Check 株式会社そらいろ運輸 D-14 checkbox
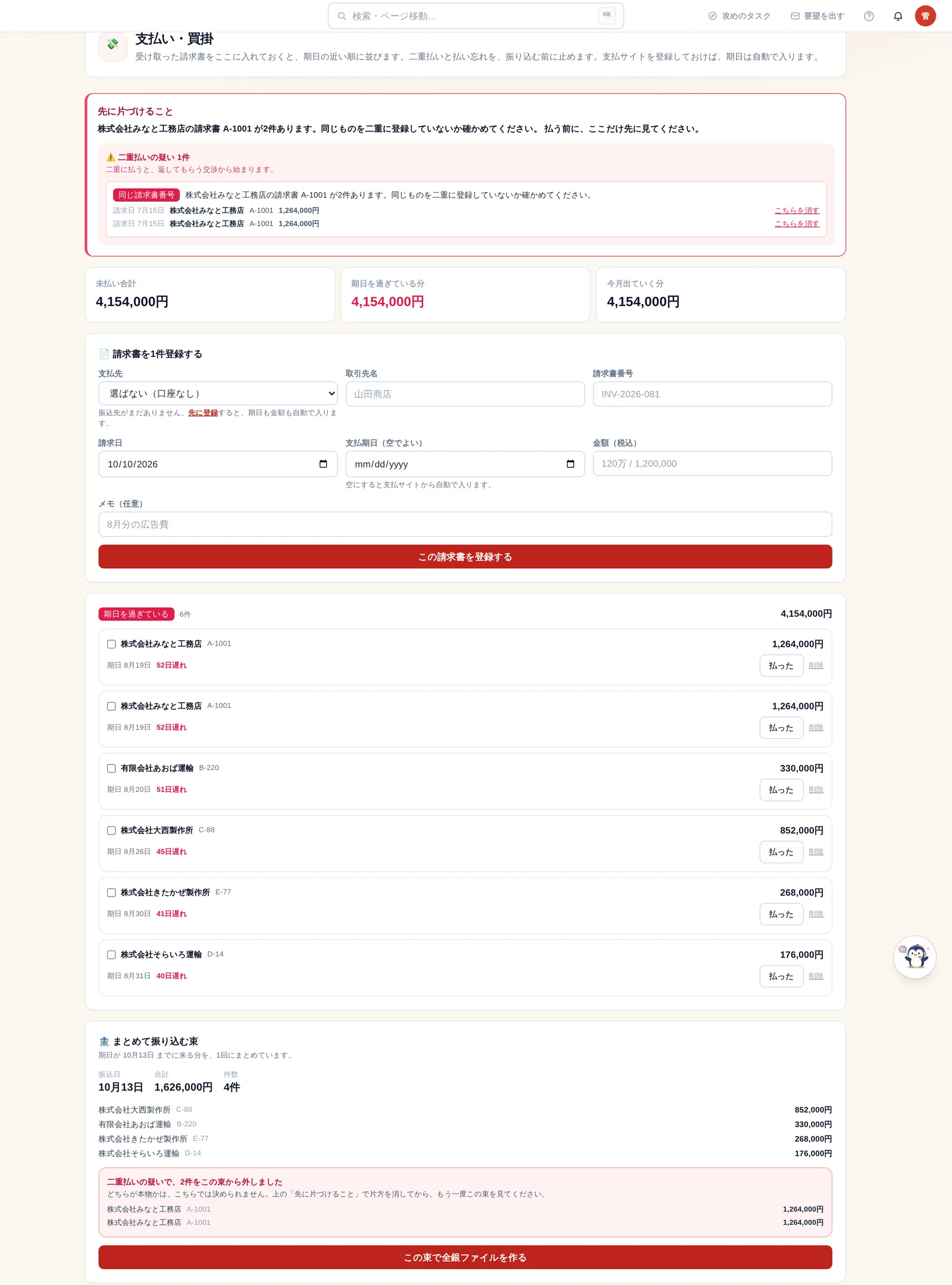 (x=111, y=955)
